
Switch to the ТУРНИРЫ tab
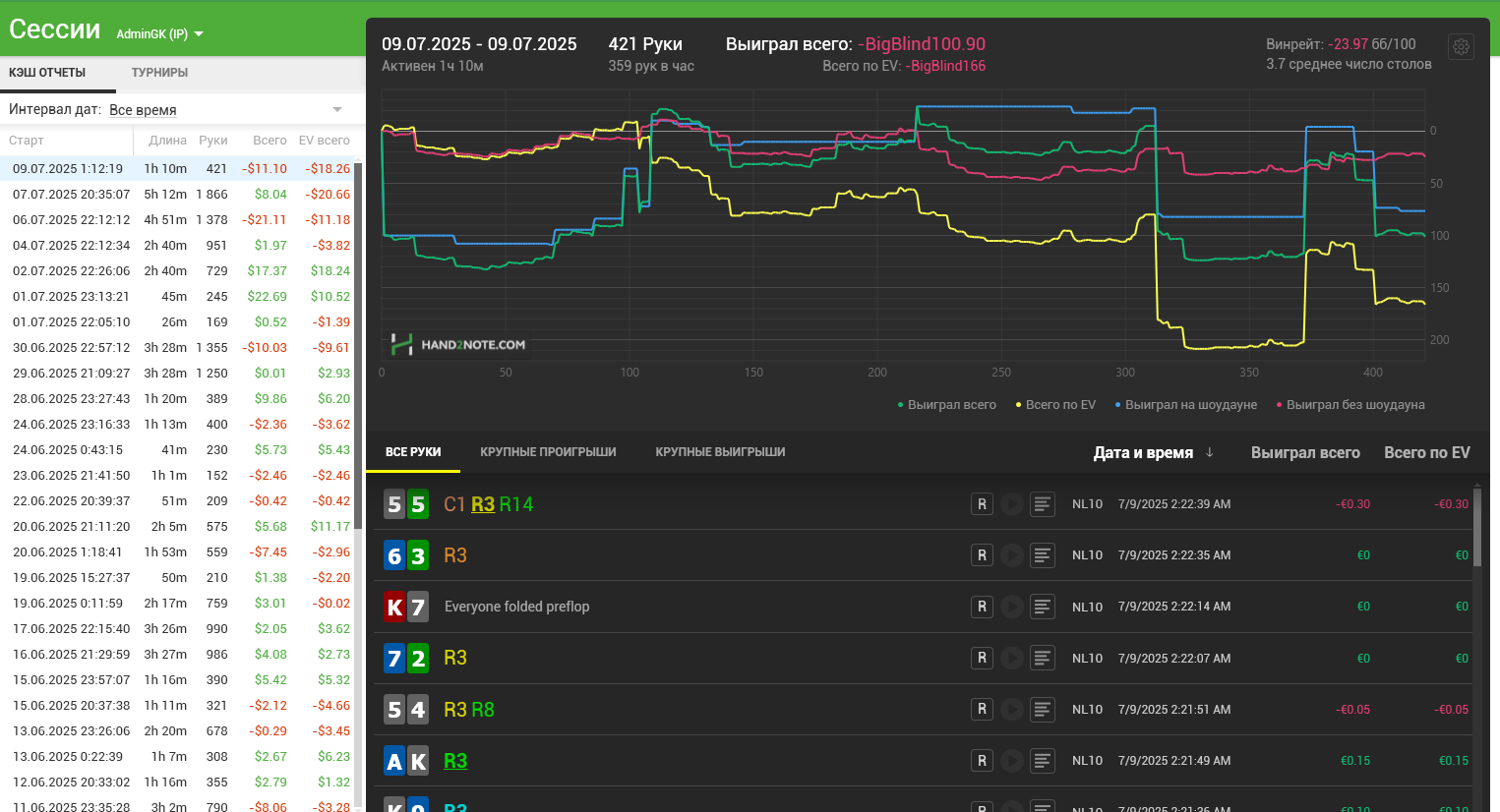[159, 73]
